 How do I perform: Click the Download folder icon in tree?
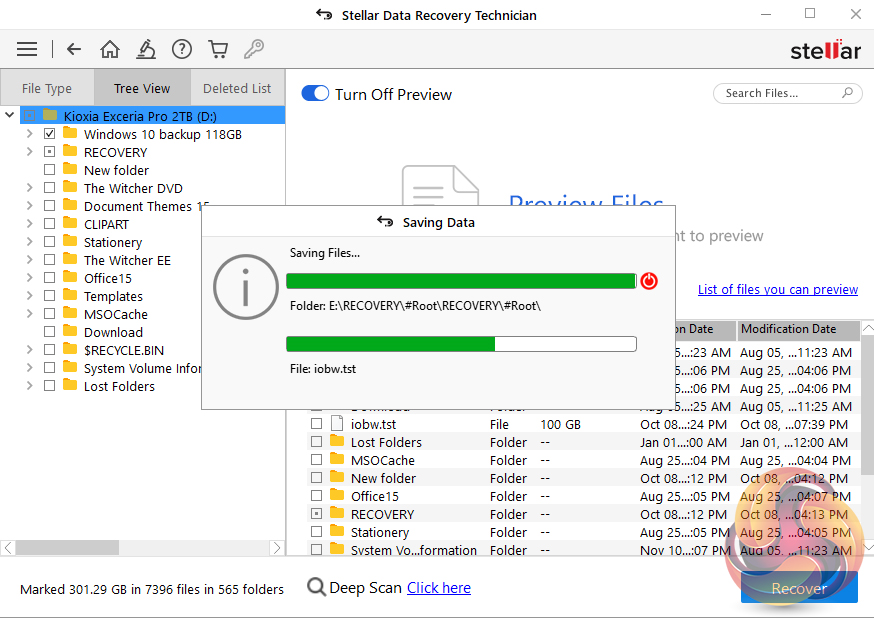coord(70,331)
